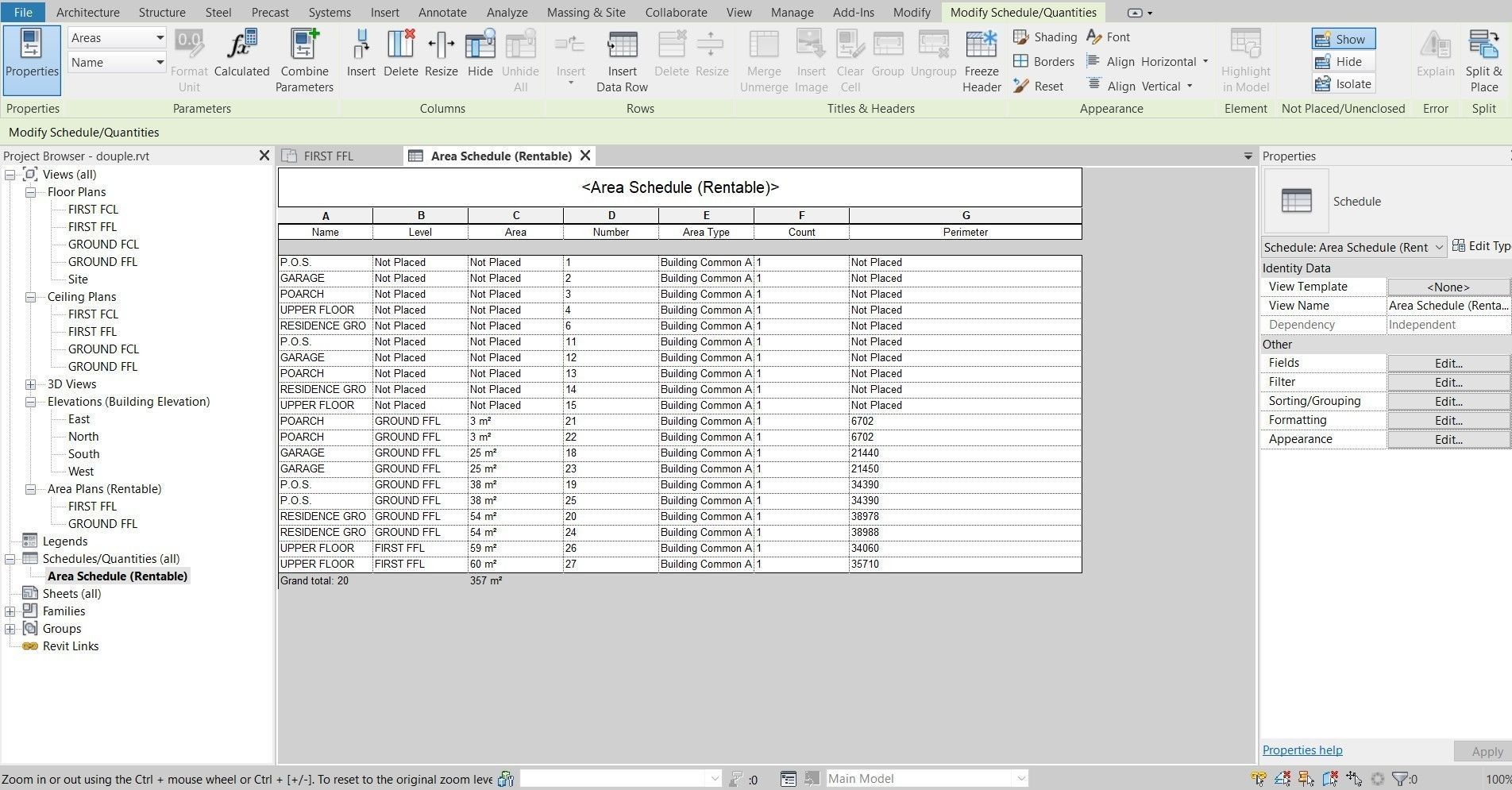Screen dimensions: 1512x790
Task: Click the Insert Data Row tool
Action: coord(622,60)
